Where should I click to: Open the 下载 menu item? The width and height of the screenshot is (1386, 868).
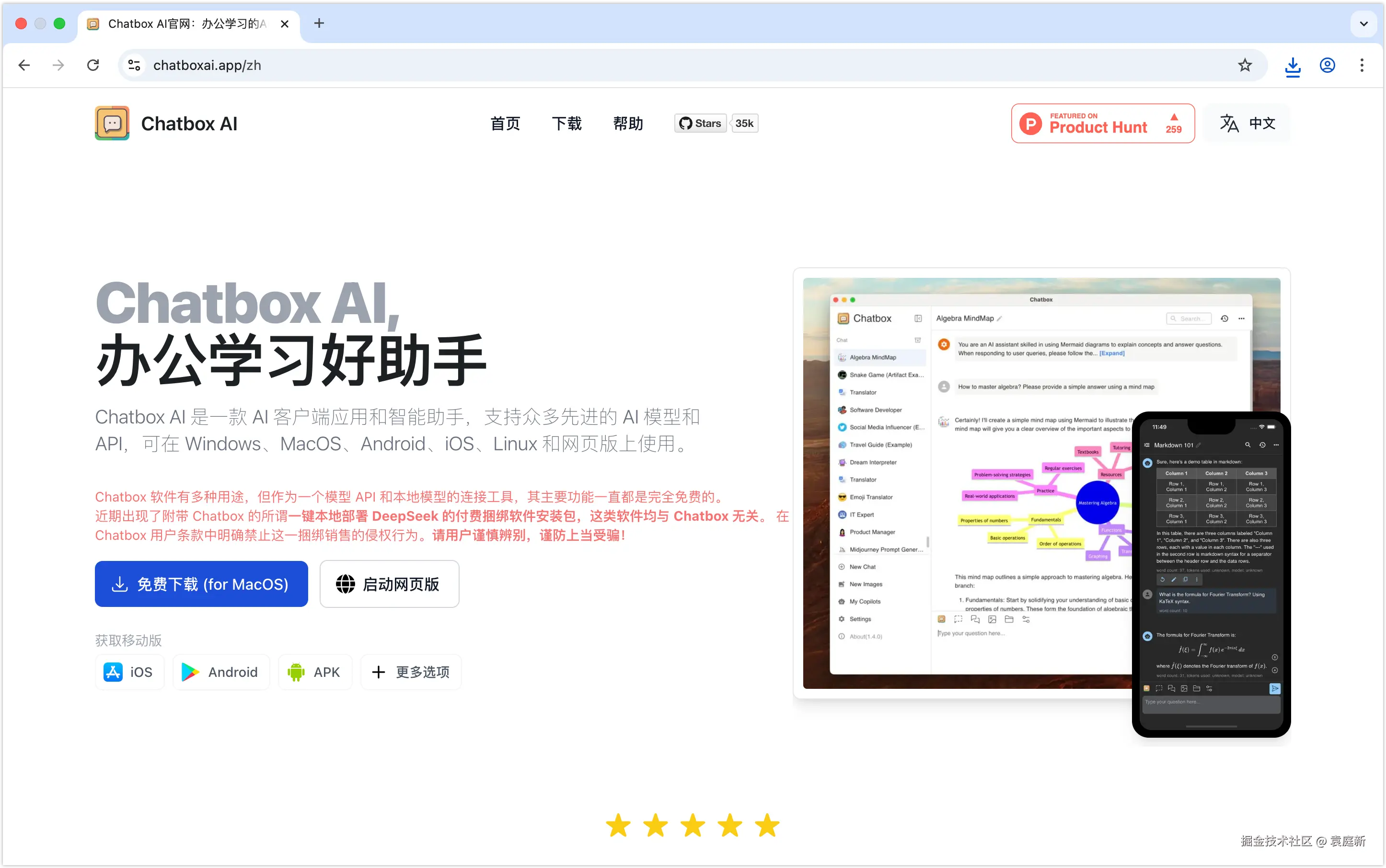[566, 124]
